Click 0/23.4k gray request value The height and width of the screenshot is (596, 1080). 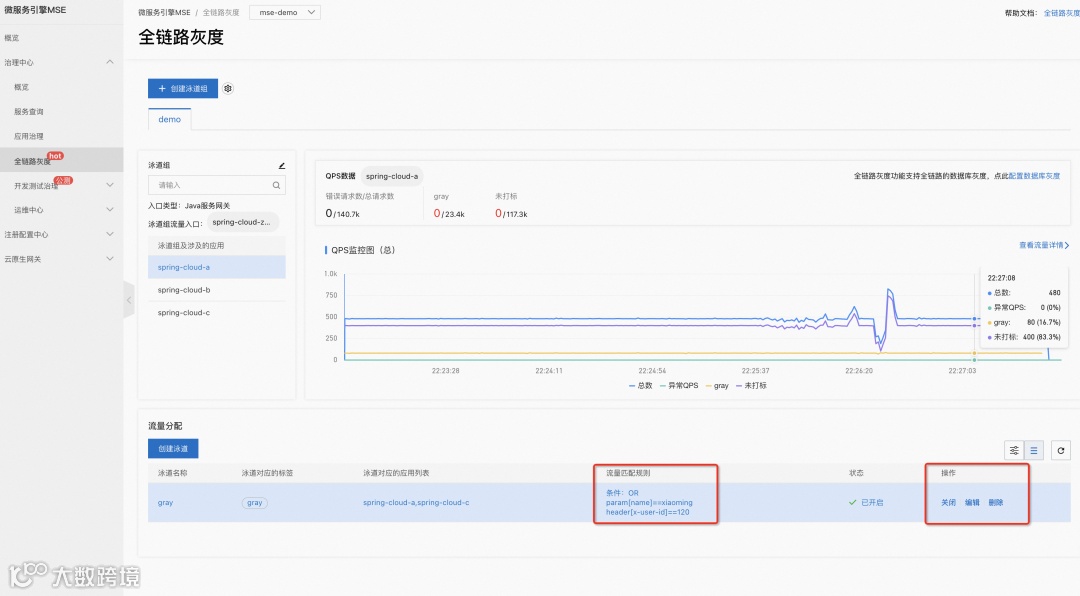coord(449,214)
